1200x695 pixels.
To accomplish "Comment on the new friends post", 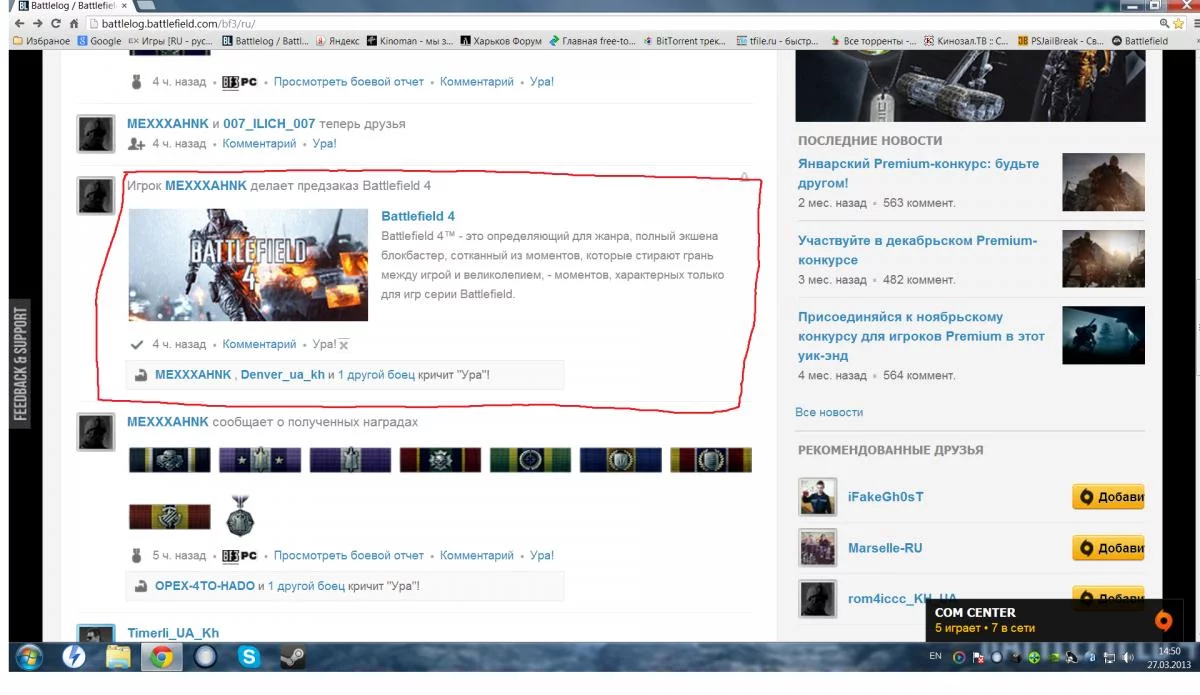I will 259,143.
